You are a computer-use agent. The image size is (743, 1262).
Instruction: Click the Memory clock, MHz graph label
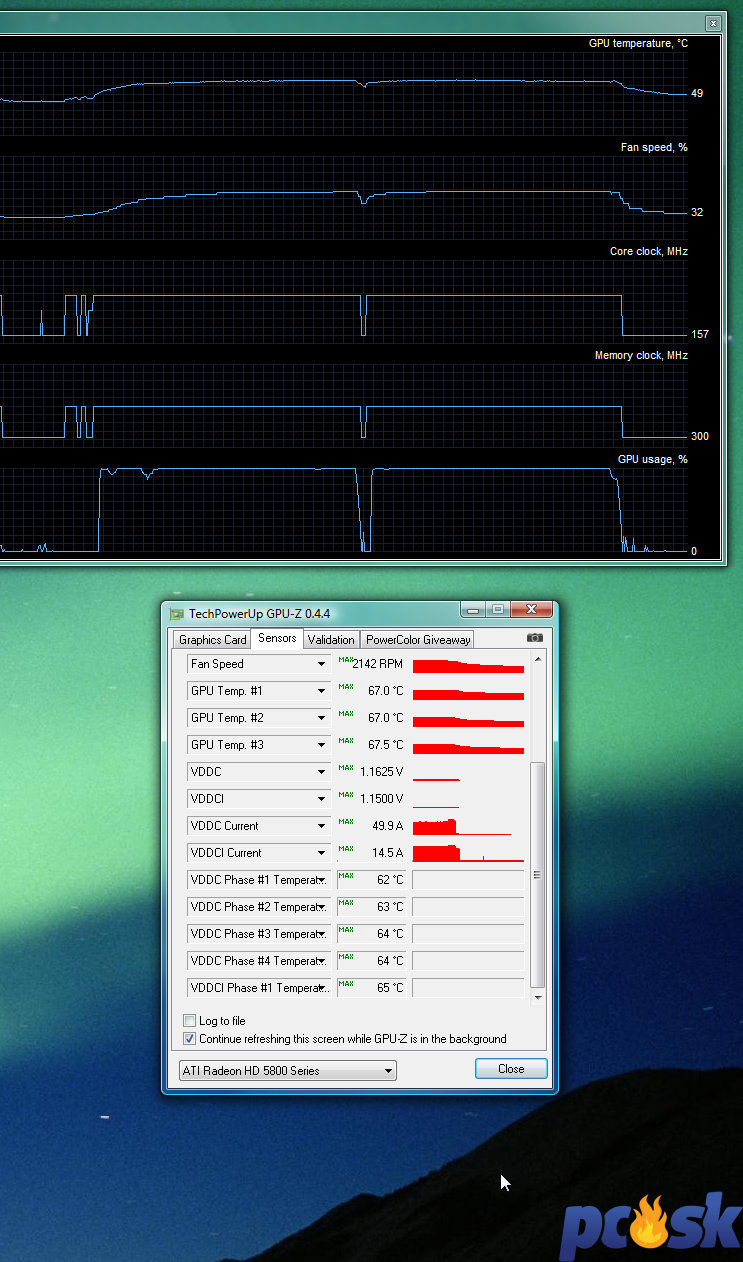click(641, 355)
